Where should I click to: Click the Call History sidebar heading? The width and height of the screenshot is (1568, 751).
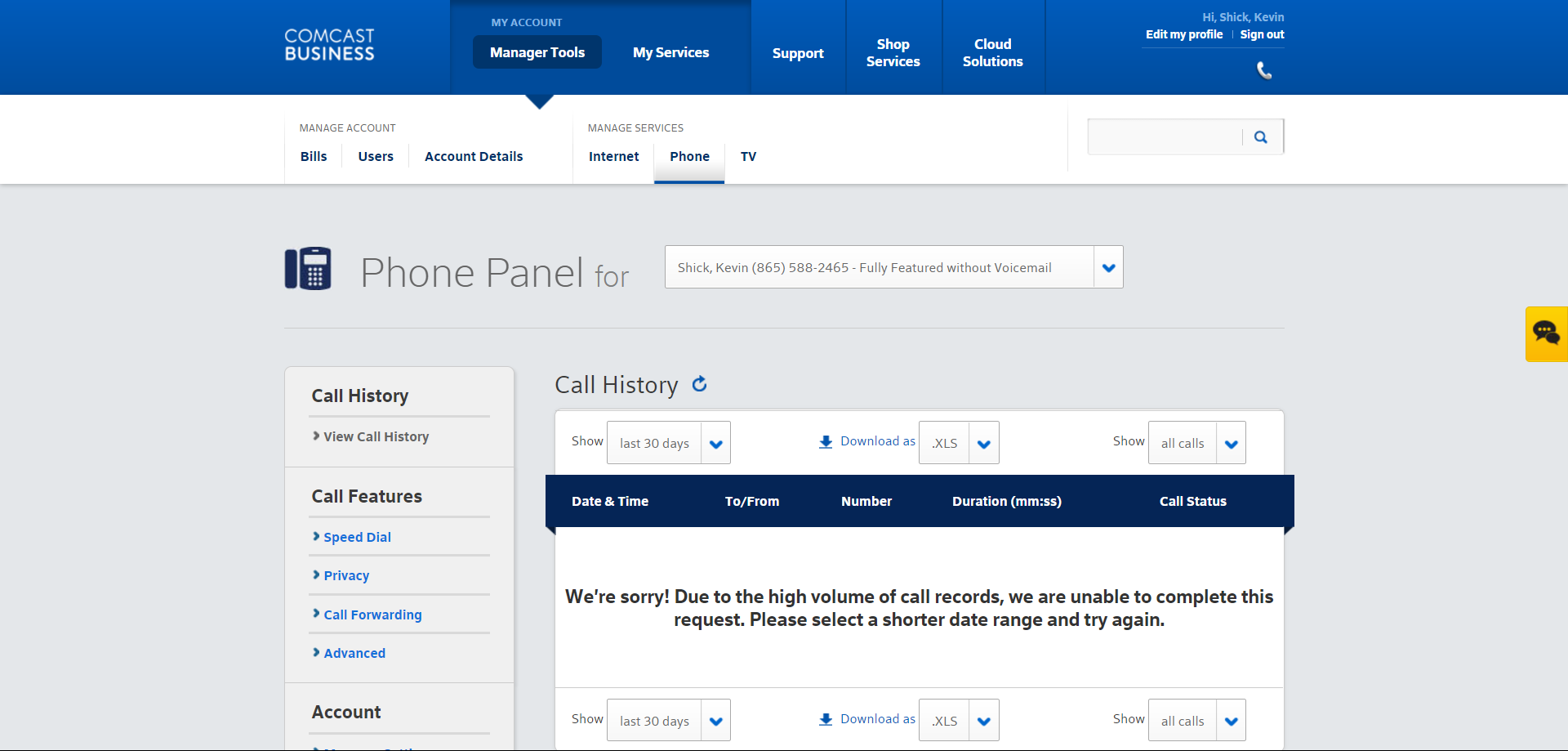click(x=360, y=396)
